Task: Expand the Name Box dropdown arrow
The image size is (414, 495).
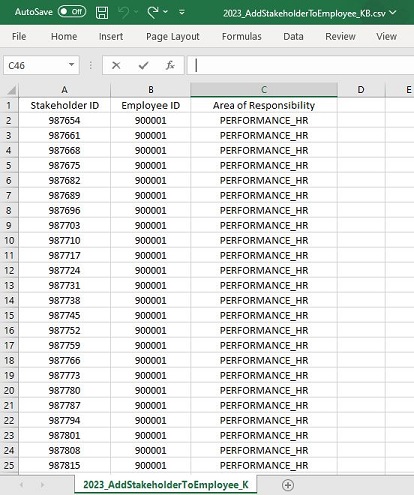Action: (71, 65)
